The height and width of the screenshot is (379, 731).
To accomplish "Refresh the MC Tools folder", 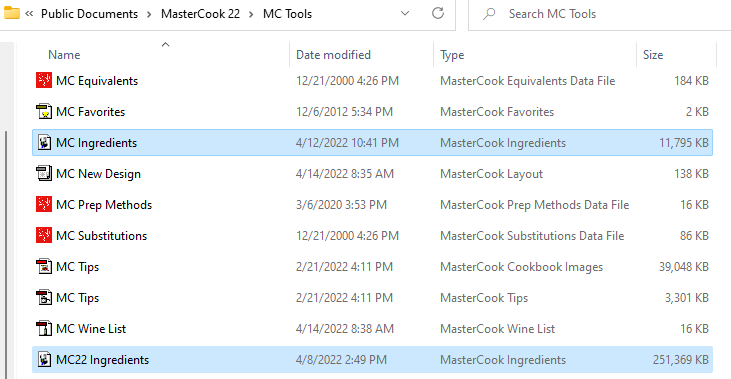I will [x=438, y=14].
